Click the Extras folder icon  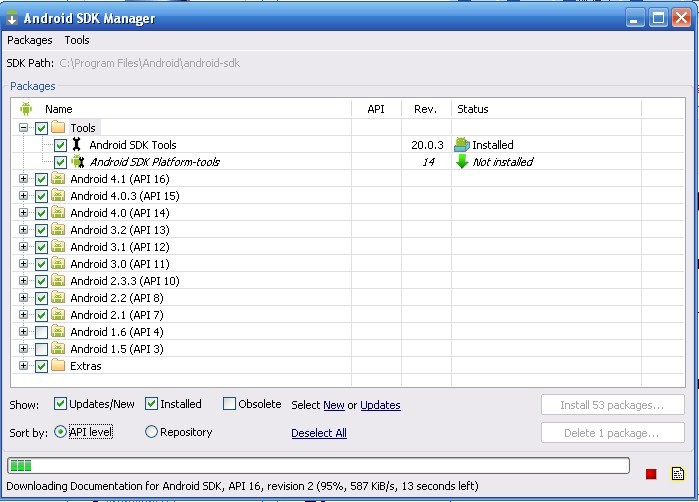click(58, 366)
